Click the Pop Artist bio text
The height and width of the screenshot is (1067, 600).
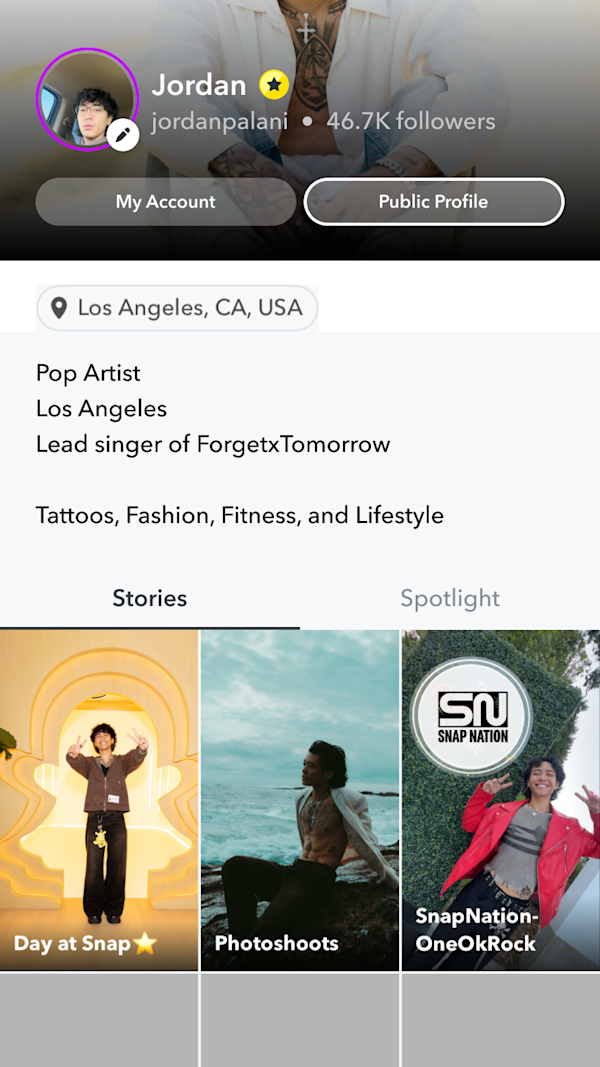pos(87,372)
